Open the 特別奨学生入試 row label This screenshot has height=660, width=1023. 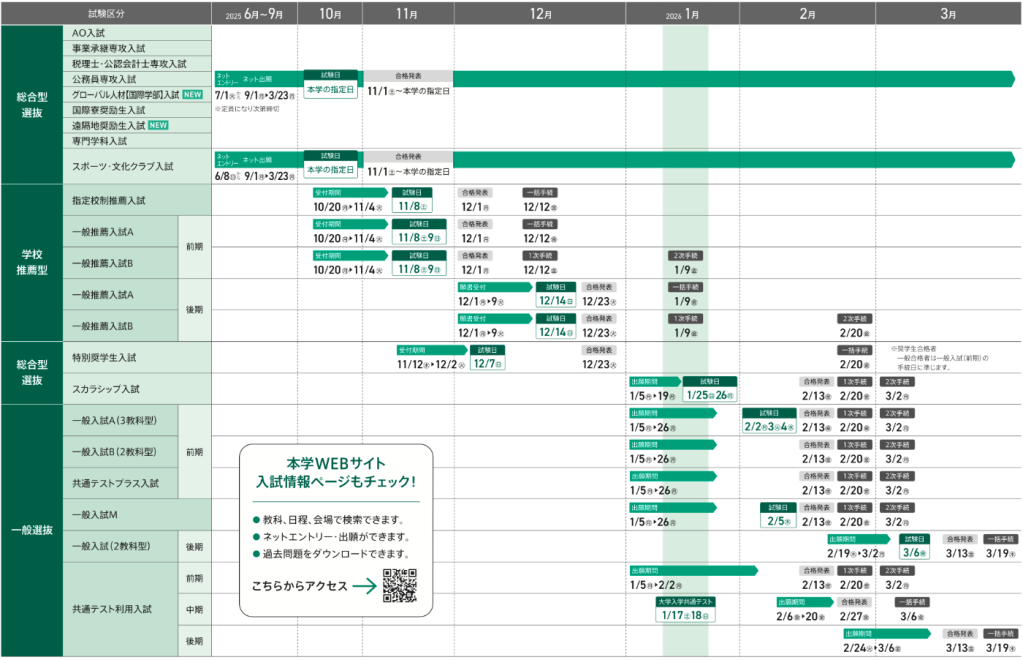104,357
